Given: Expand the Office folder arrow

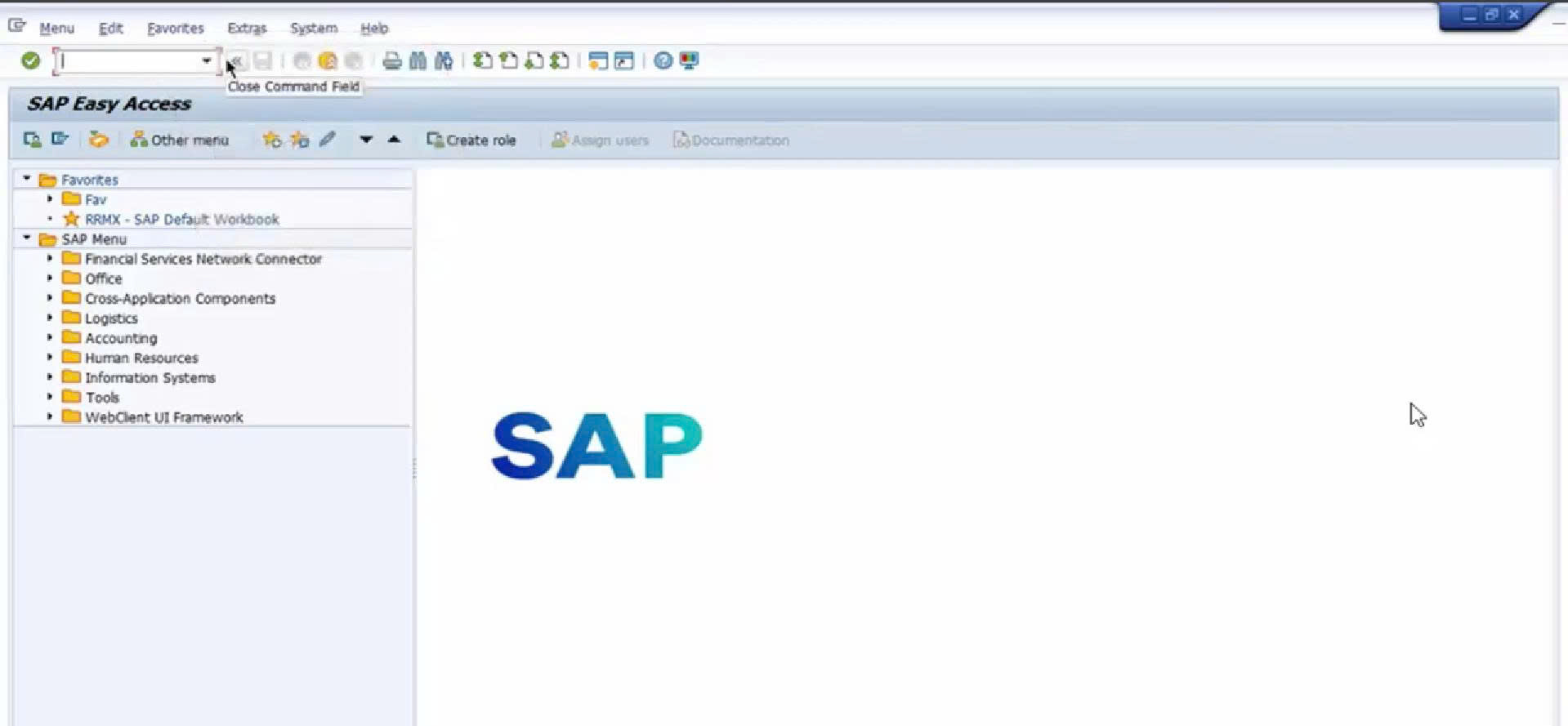Looking at the screenshot, I should (x=50, y=278).
